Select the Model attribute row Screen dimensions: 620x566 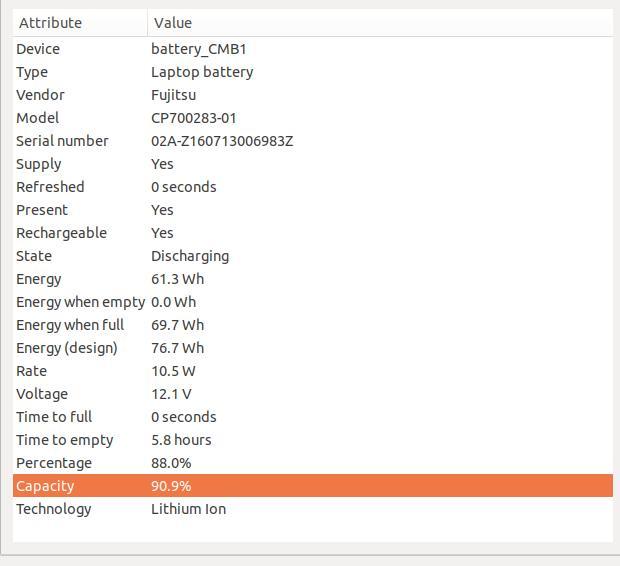(x=313, y=118)
